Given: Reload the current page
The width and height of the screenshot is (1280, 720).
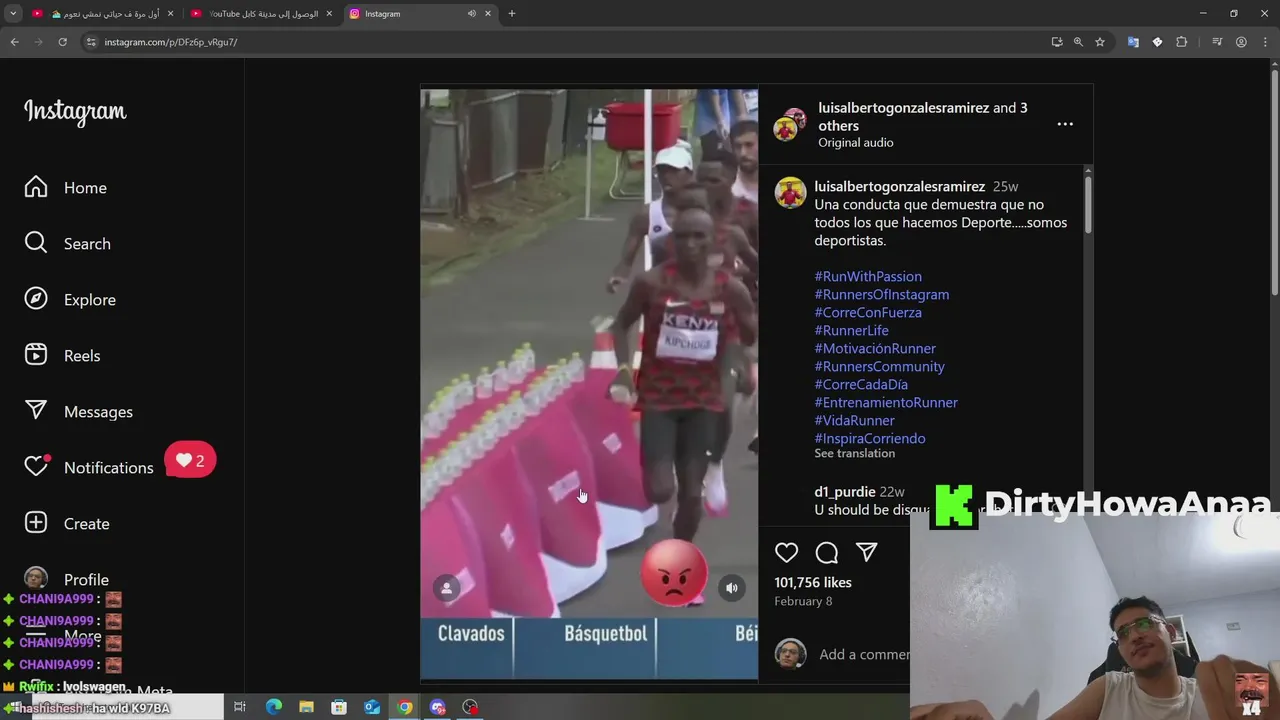Looking at the screenshot, I should coord(62,42).
